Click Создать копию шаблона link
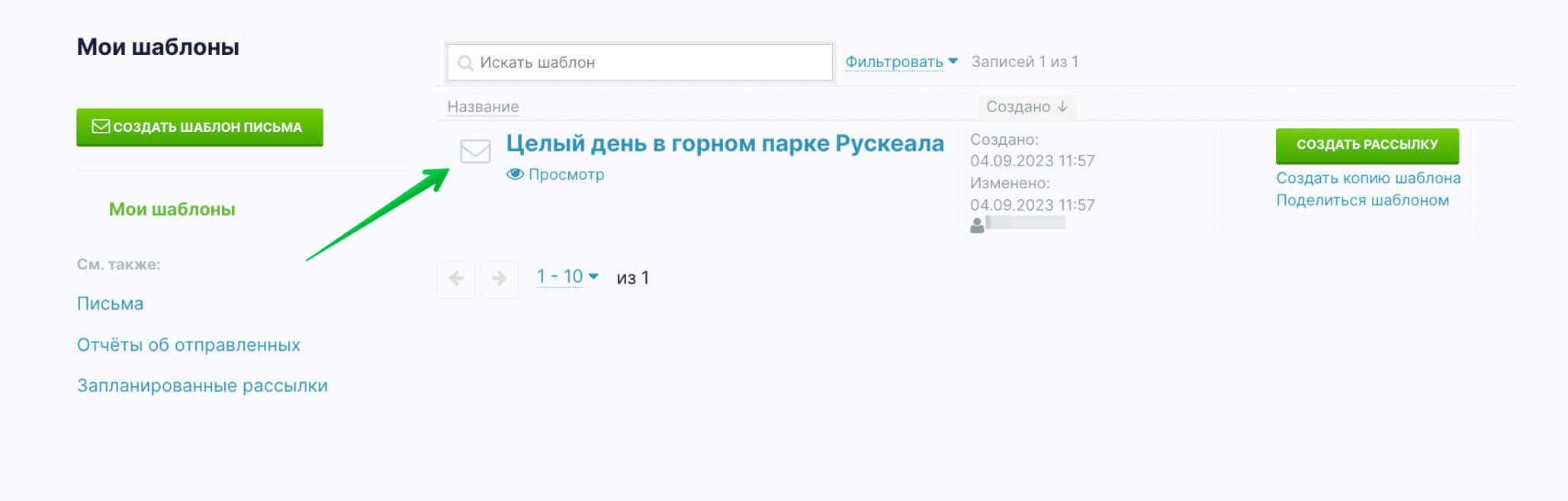 coord(1368,178)
